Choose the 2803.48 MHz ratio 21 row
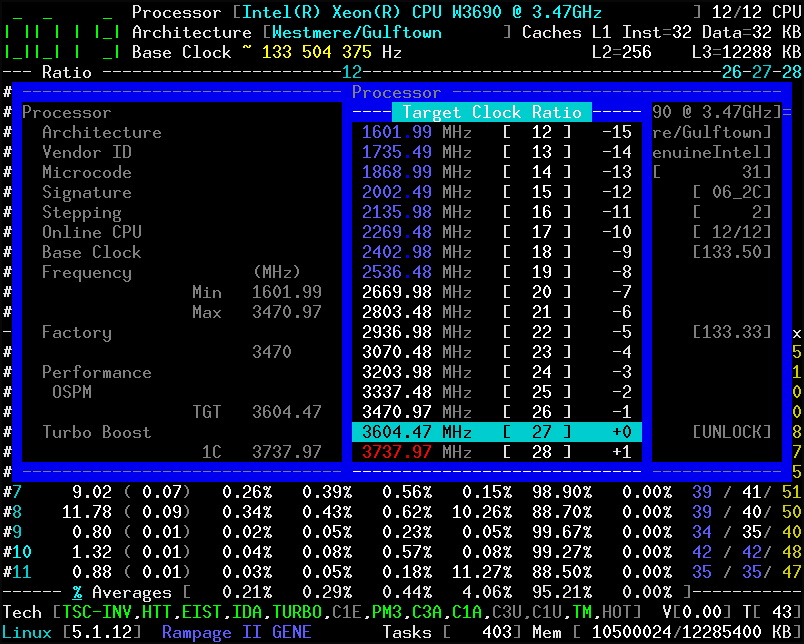This screenshot has width=804, height=644. pos(496,312)
